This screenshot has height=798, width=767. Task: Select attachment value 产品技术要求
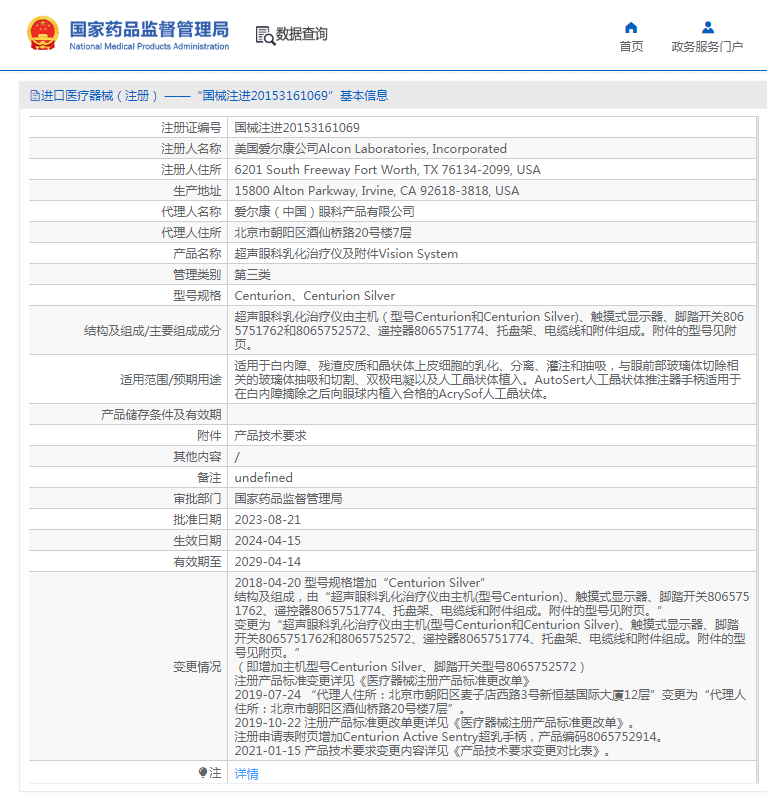point(270,436)
